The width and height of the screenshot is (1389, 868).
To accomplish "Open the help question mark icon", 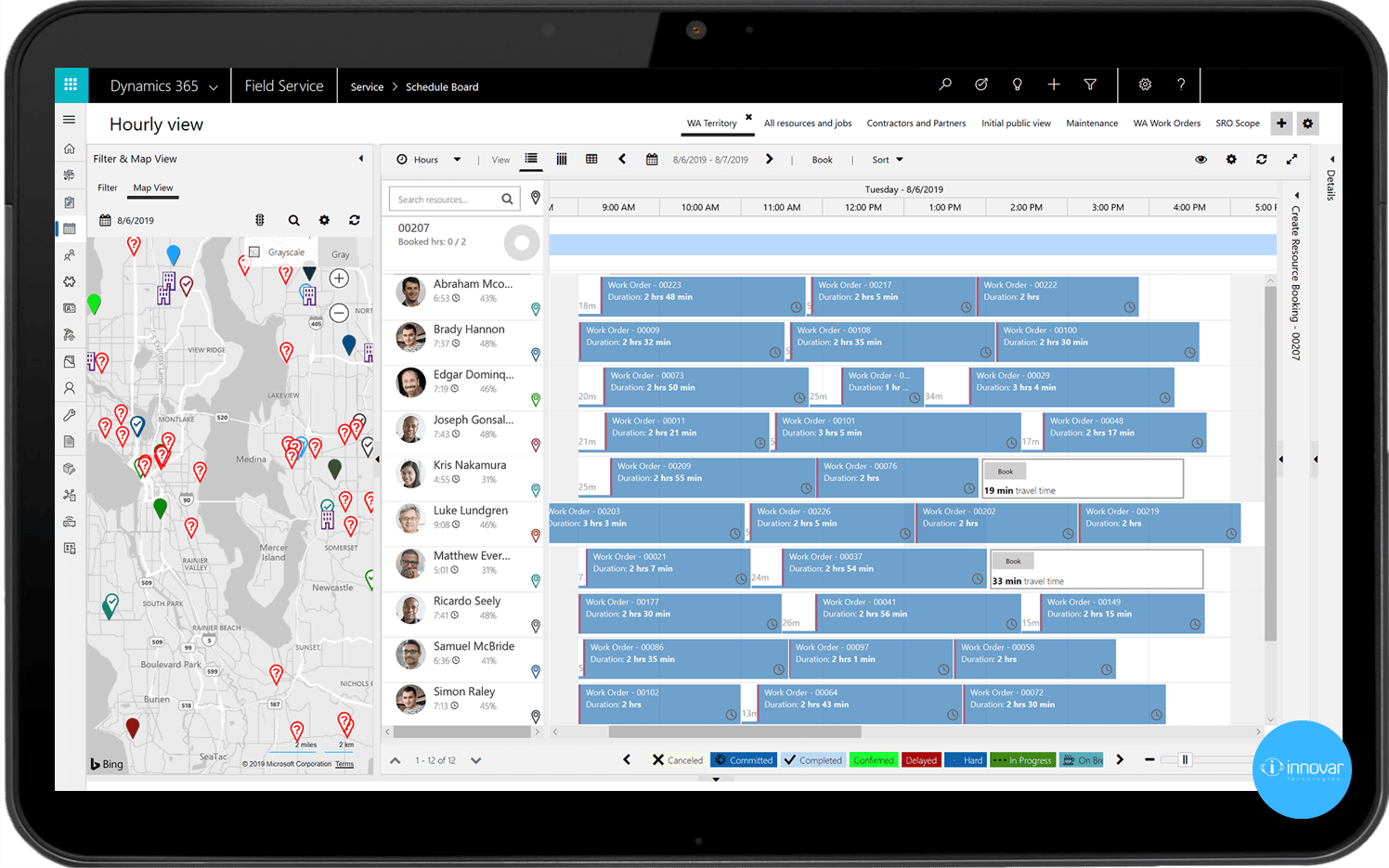I will click(x=1181, y=84).
